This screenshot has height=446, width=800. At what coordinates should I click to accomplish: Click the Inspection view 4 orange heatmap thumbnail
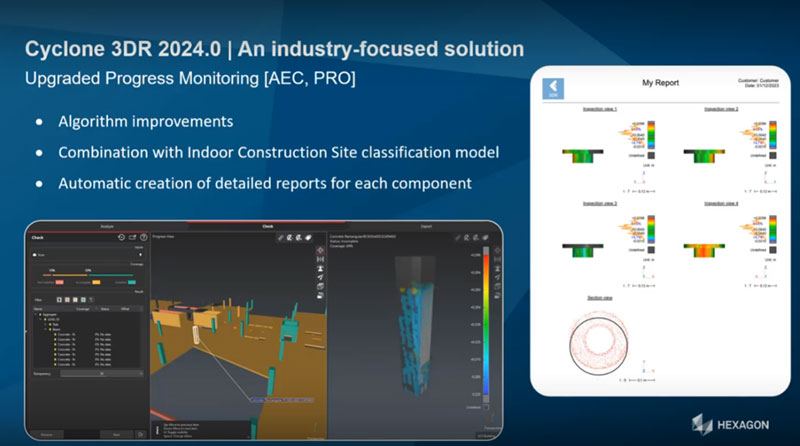(704, 250)
